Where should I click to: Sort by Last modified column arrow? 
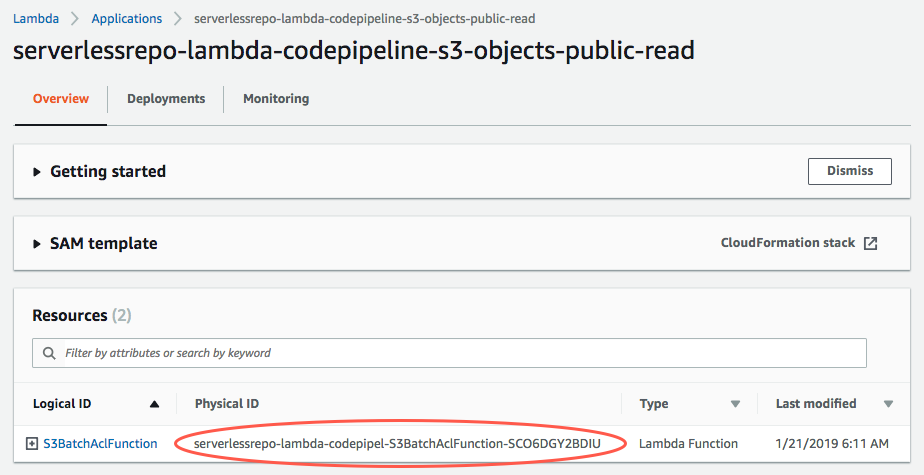888,404
